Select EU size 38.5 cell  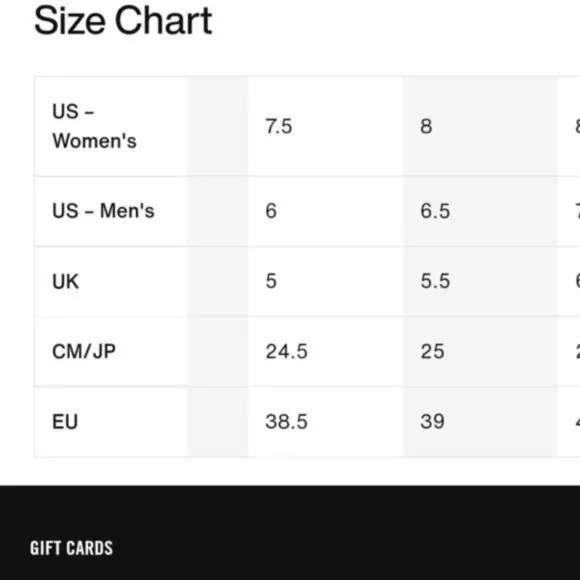coord(326,422)
